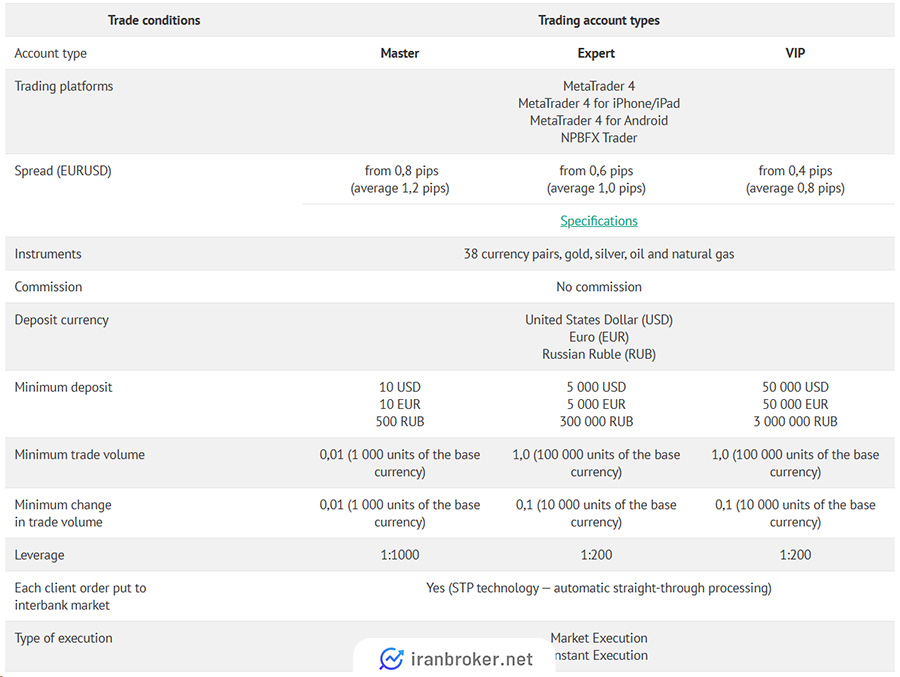This screenshot has width=900, height=677.
Task: Click the VIP spread from 0,4 pips
Action: (795, 171)
